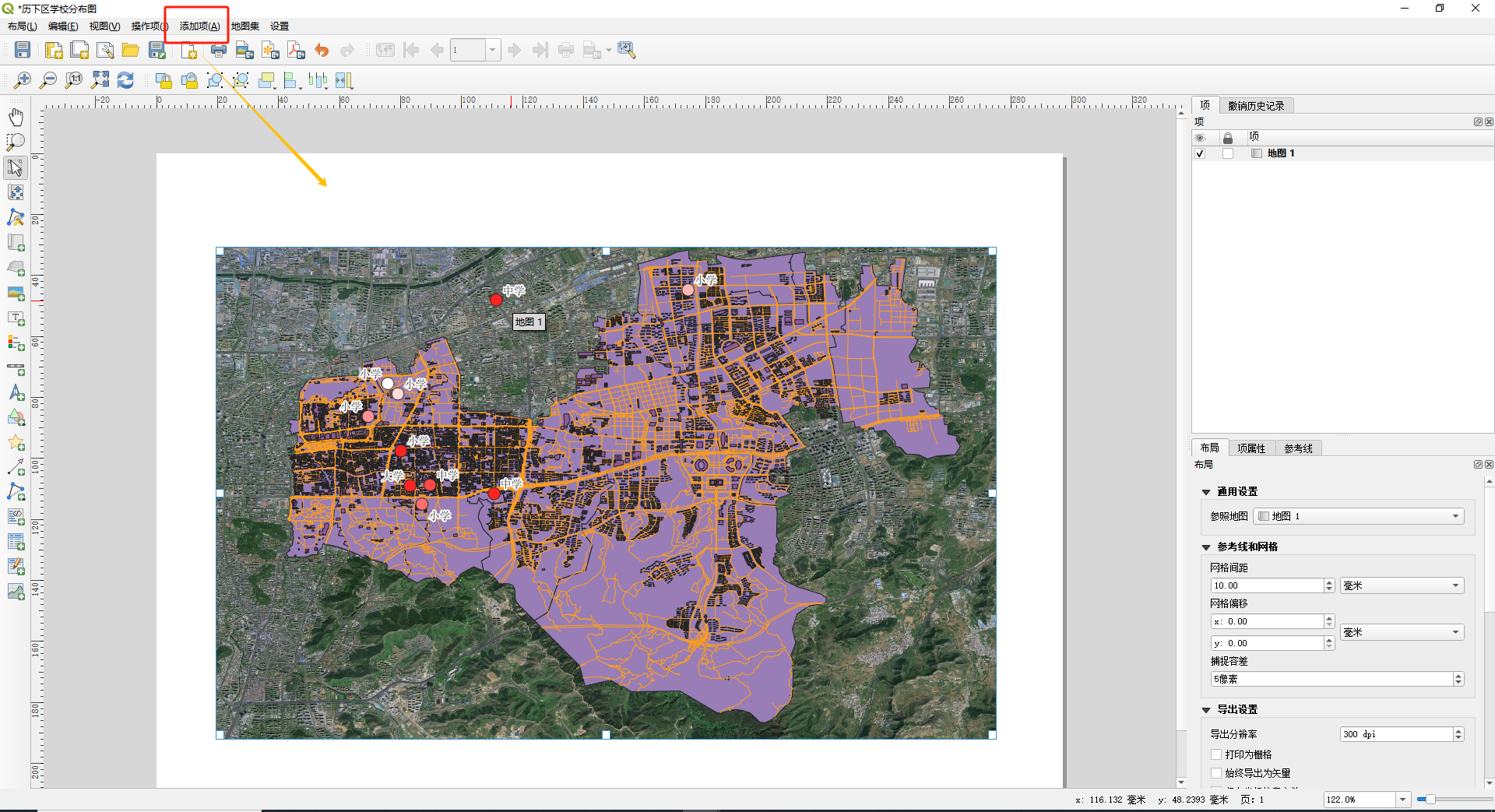This screenshot has height=812, width=1495.
Task: Zoom to 100% with the 1:1 icon
Action: [x=74, y=80]
